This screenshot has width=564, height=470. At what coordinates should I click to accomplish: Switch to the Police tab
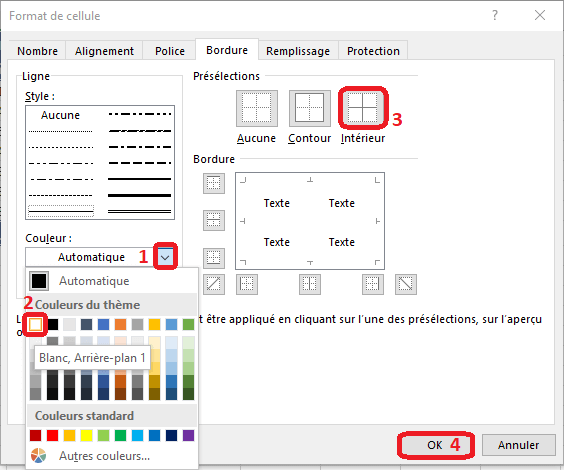tap(170, 51)
